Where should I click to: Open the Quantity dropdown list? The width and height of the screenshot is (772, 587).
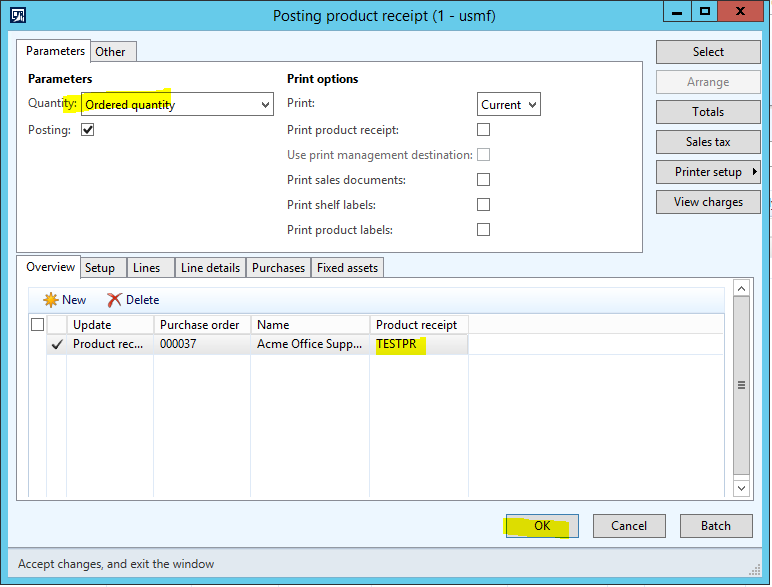click(265, 105)
